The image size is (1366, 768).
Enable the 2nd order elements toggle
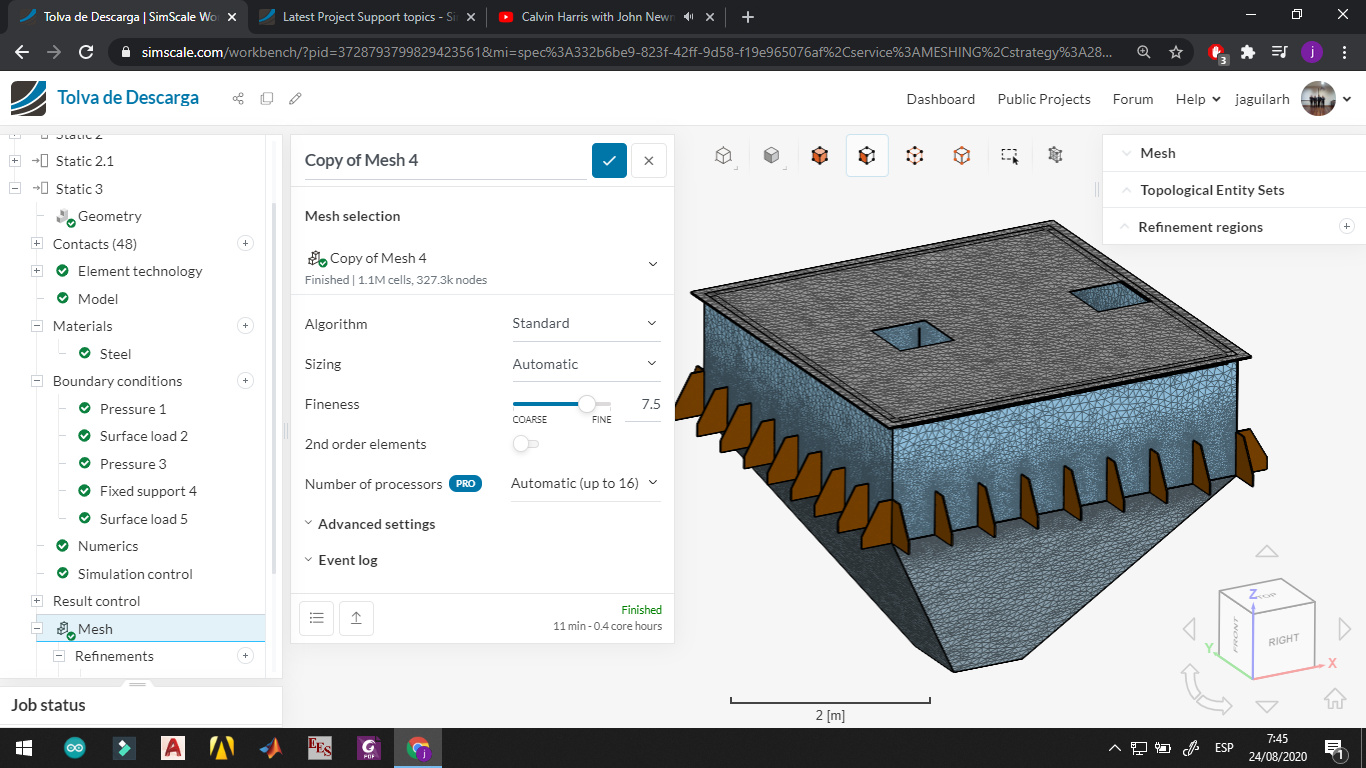click(525, 443)
